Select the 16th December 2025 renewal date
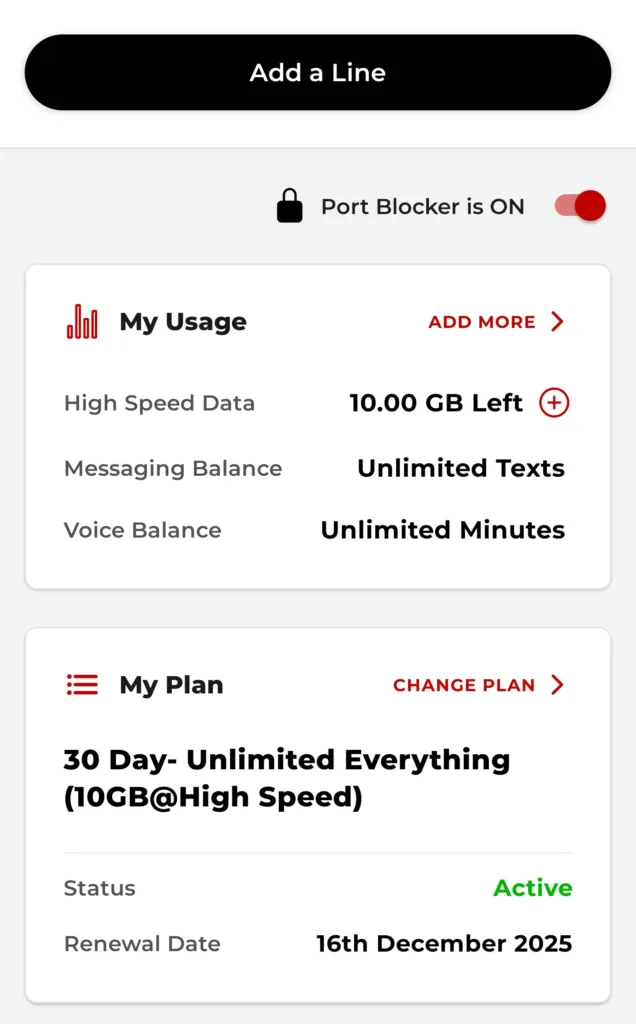 pos(444,943)
